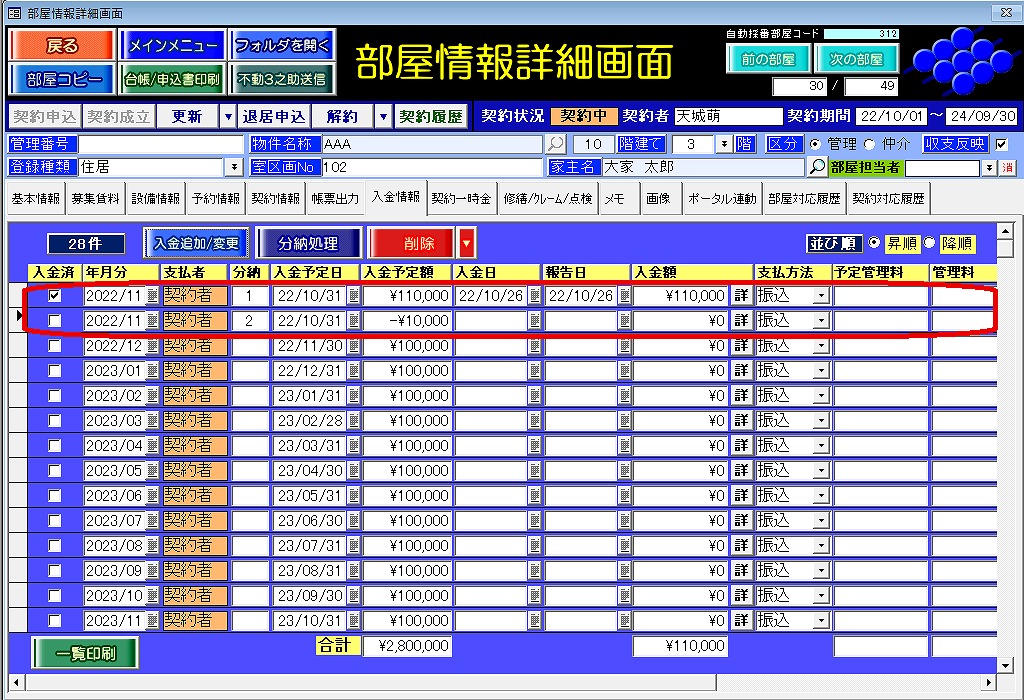This screenshot has width=1024, height=700.
Task: Click 詳 detail icon on the first payment row
Action: click(x=741, y=296)
